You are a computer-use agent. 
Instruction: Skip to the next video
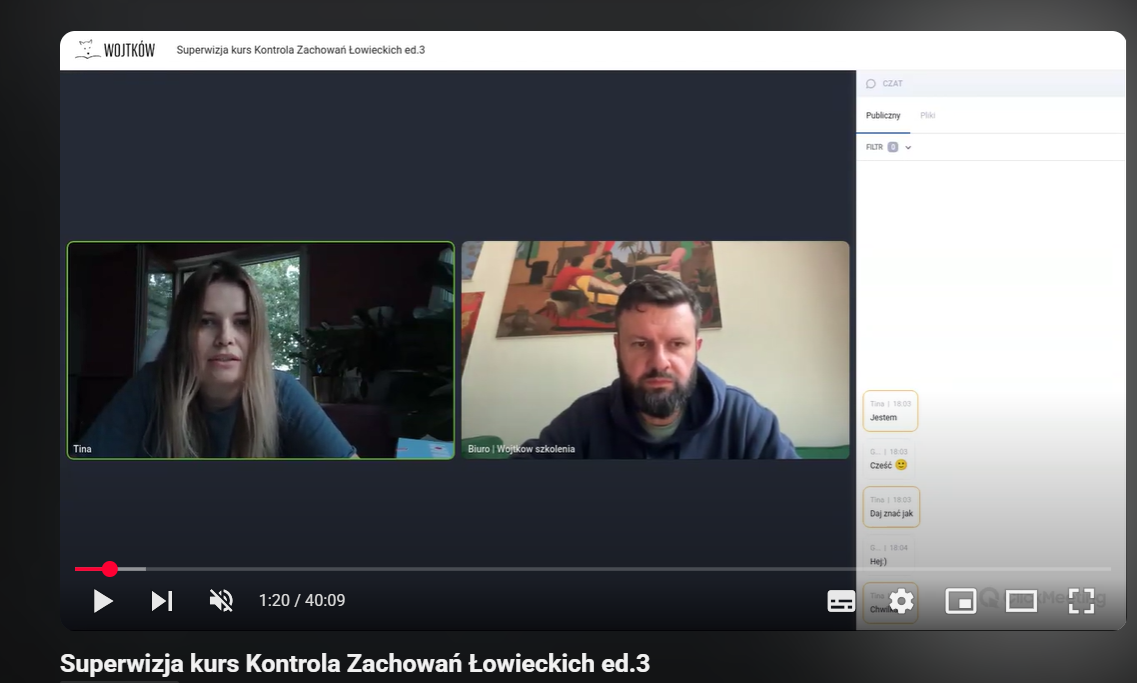point(162,601)
